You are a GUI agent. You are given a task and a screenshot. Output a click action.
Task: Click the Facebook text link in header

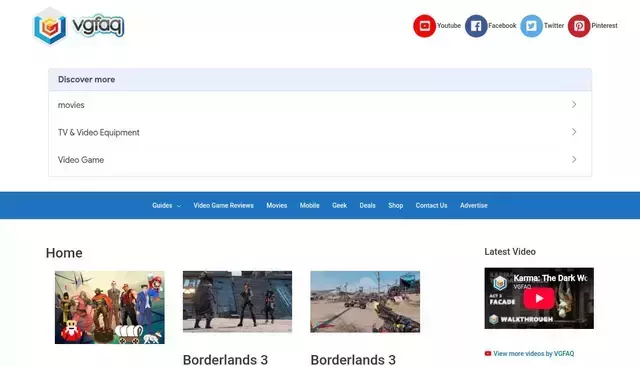[502, 26]
